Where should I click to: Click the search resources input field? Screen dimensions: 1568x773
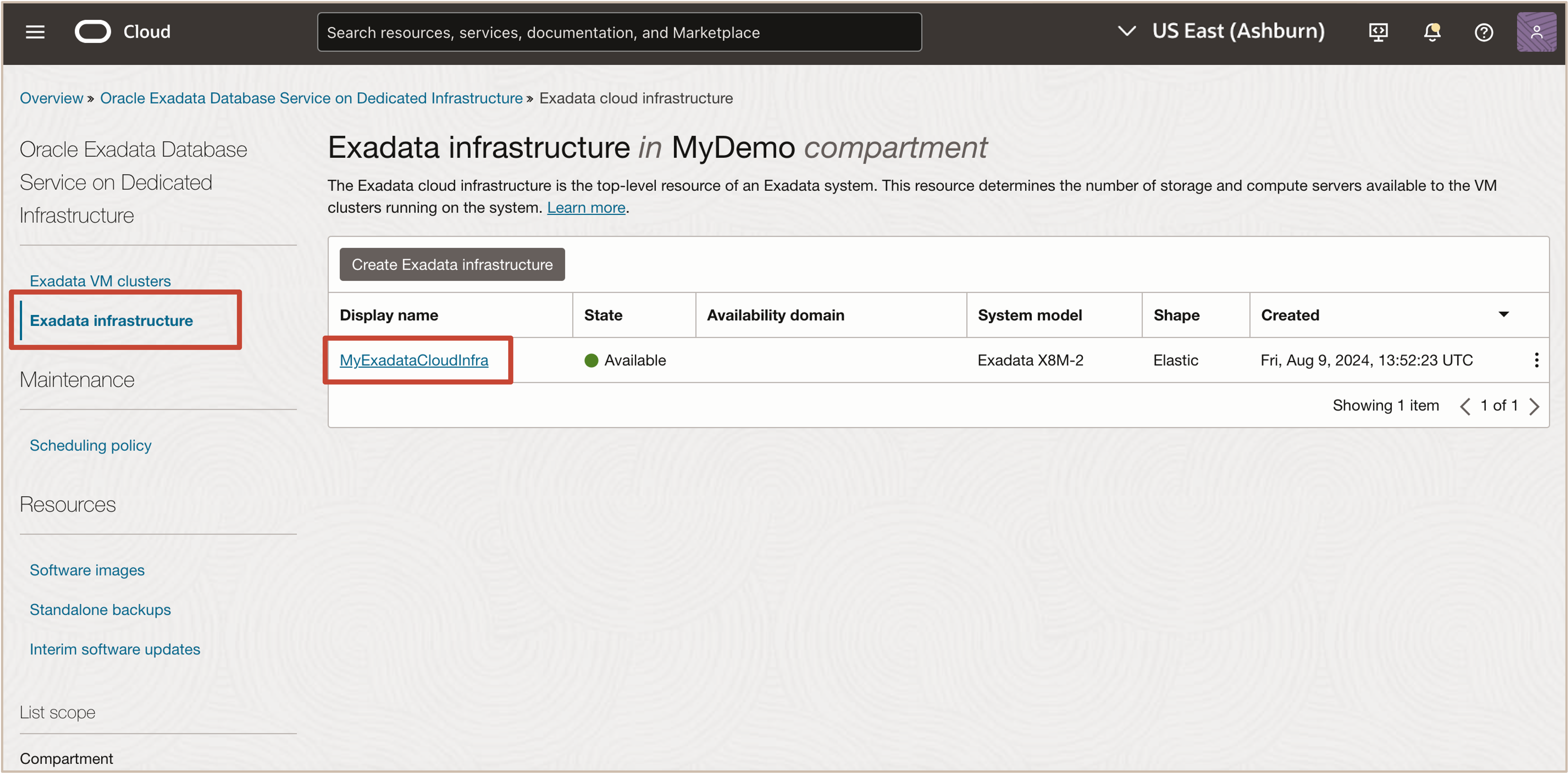tap(619, 32)
